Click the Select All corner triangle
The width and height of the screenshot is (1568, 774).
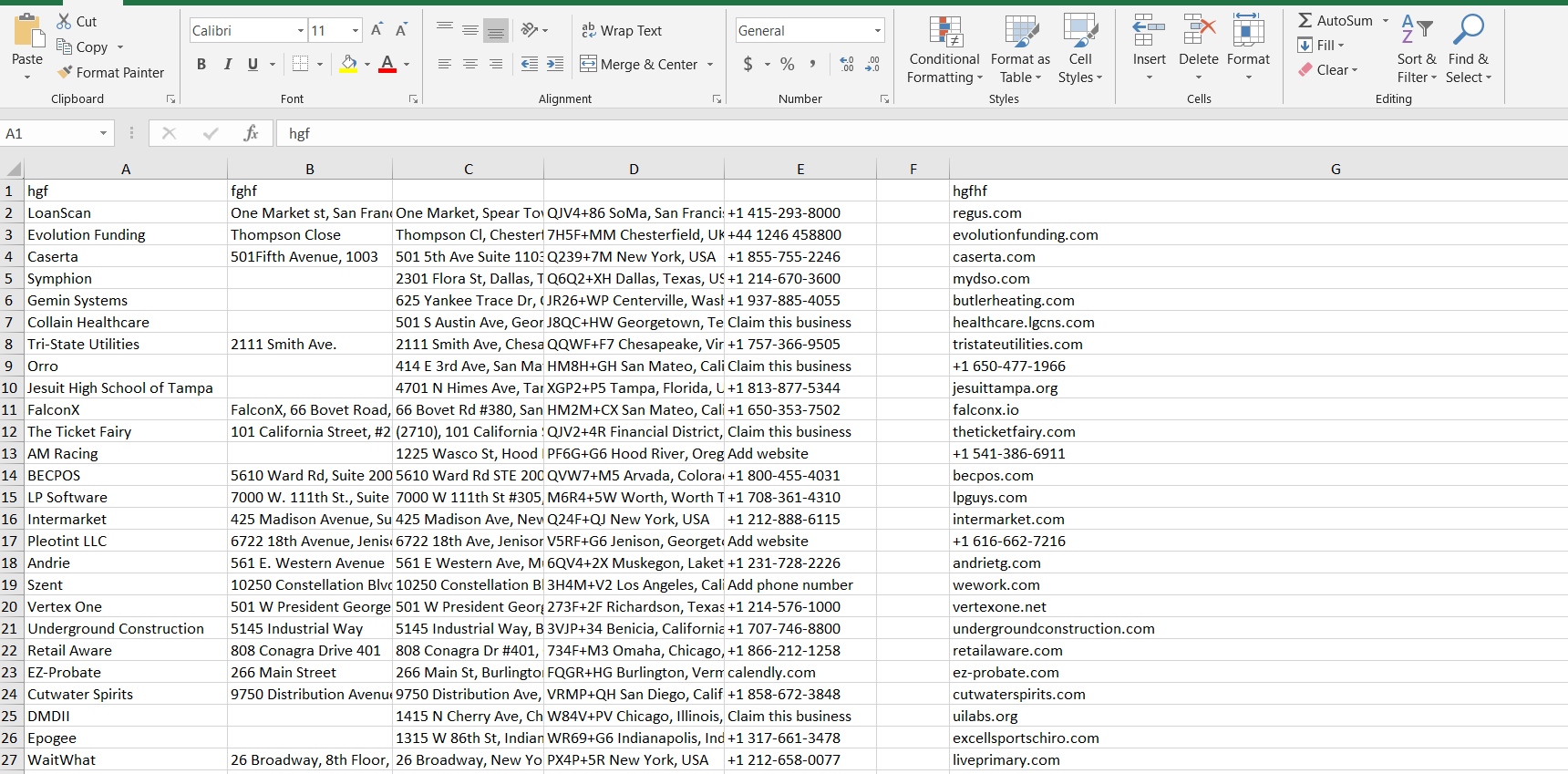tap(13, 169)
